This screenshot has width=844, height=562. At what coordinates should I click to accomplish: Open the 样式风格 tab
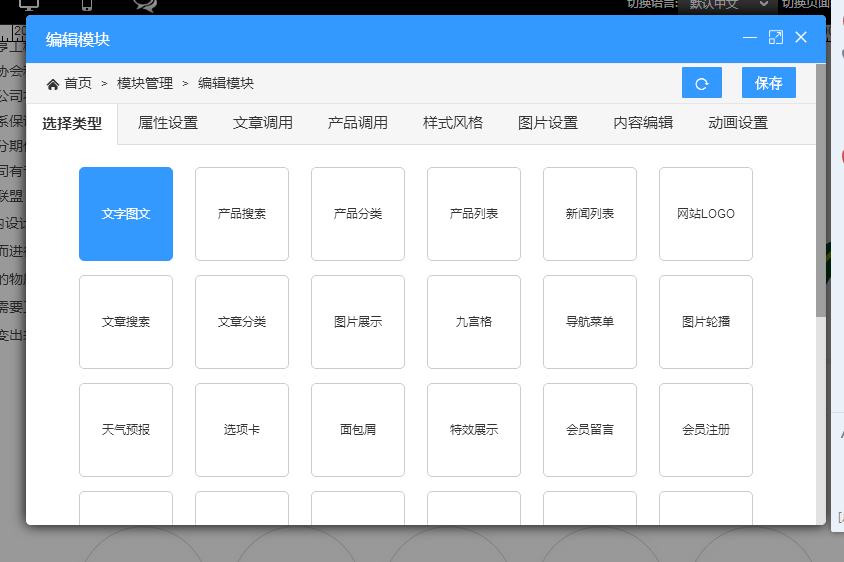[453, 123]
